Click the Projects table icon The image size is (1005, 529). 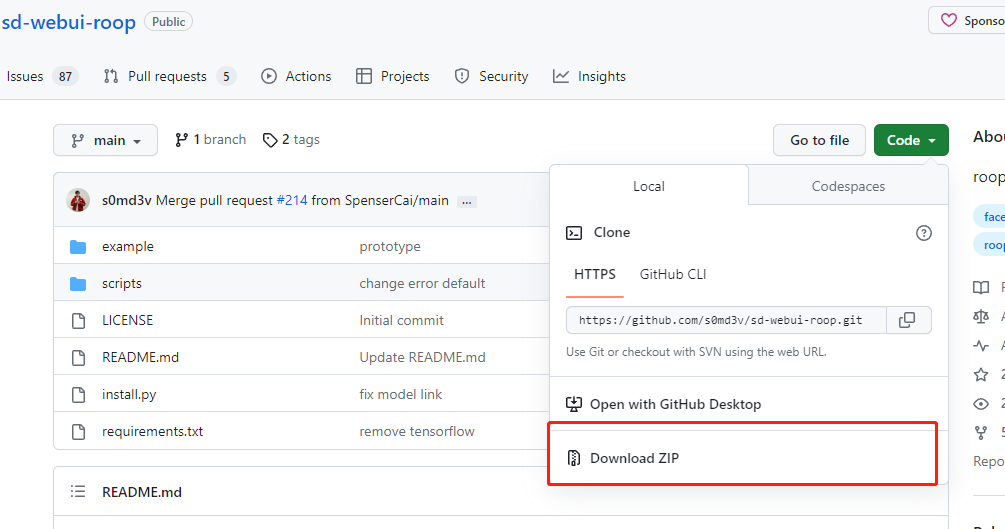[x=363, y=76]
